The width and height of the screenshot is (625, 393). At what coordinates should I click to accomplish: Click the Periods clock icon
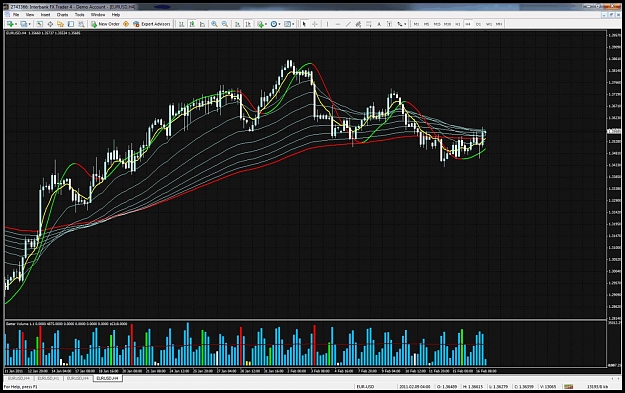273,24
